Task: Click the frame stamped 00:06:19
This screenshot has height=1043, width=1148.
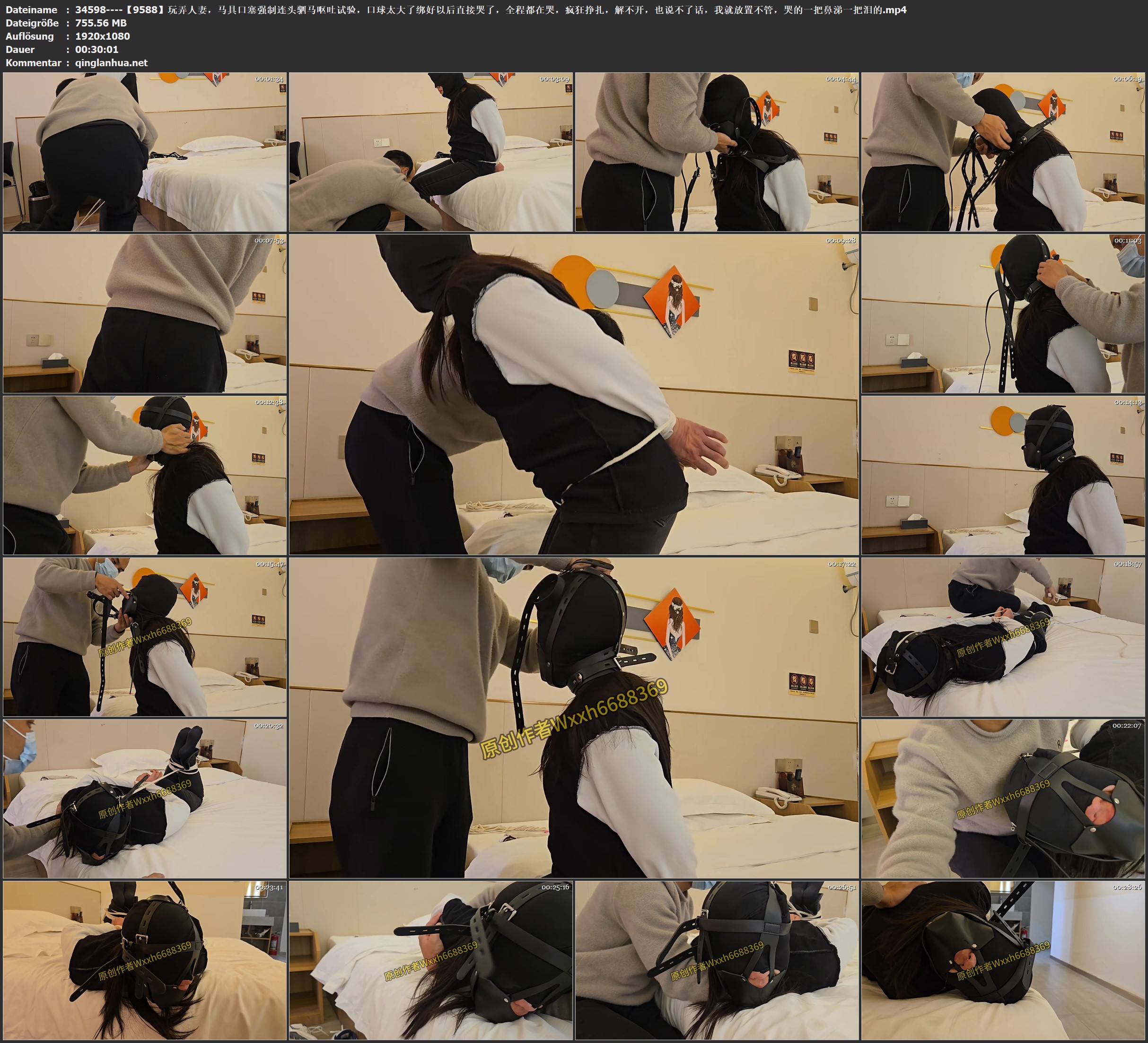Action: (1003, 152)
